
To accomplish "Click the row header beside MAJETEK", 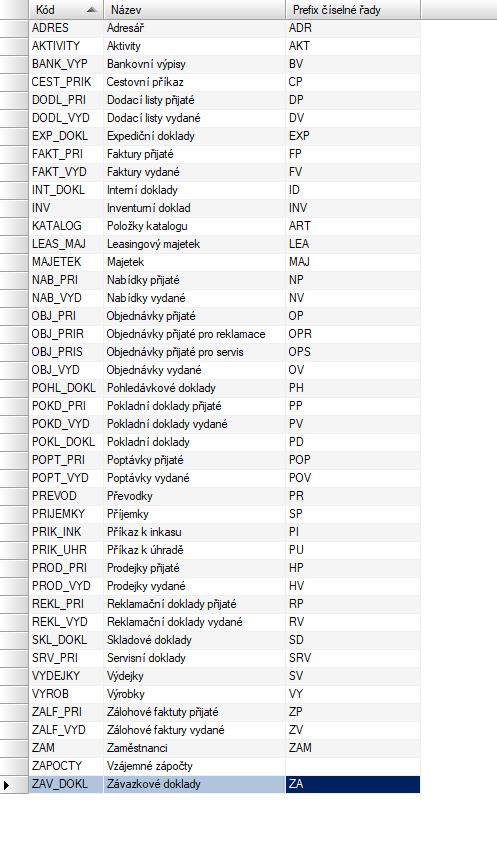I will click(14, 262).
